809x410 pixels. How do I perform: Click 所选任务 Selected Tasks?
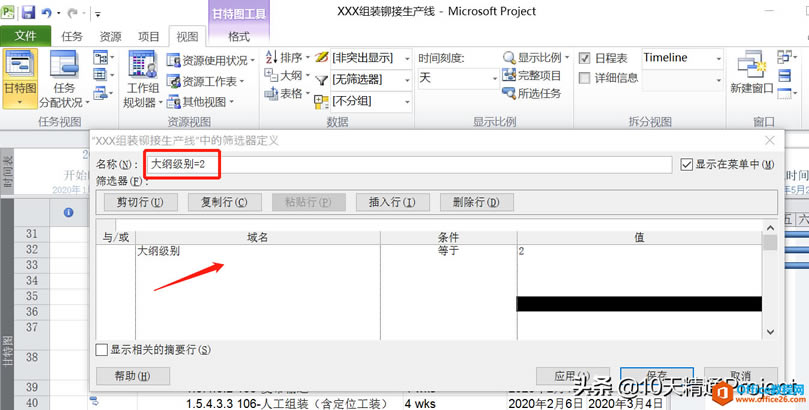tap(532, 93)
